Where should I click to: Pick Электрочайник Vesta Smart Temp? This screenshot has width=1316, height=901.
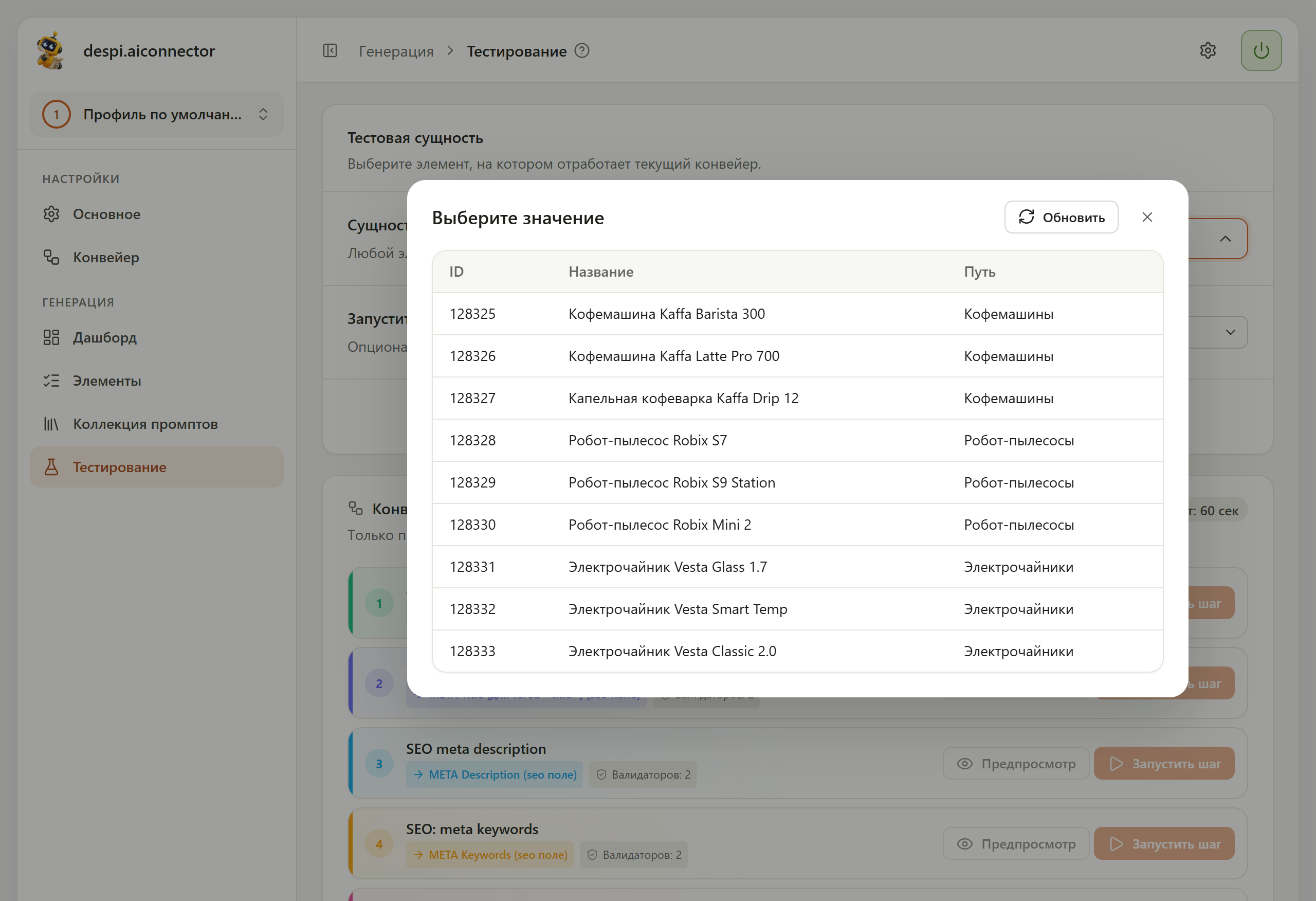tap(797, 609)
